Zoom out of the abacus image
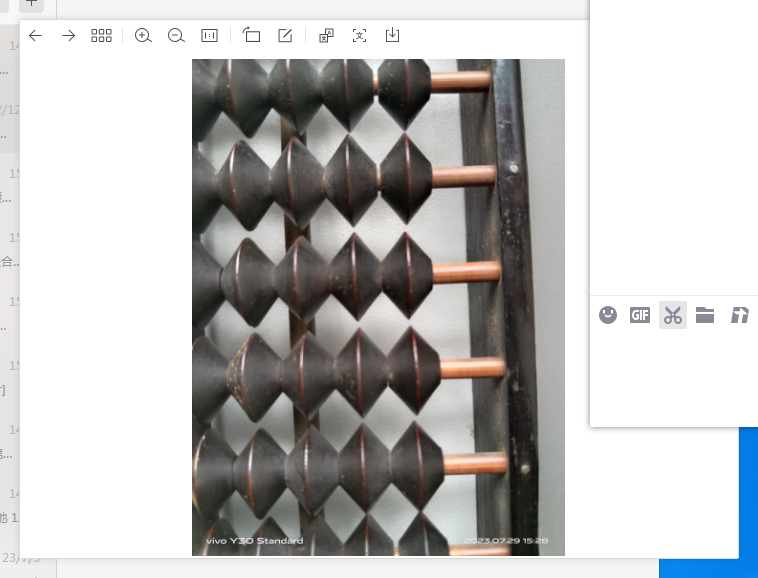This screenshot has width=758, height=578. (176, 35)
